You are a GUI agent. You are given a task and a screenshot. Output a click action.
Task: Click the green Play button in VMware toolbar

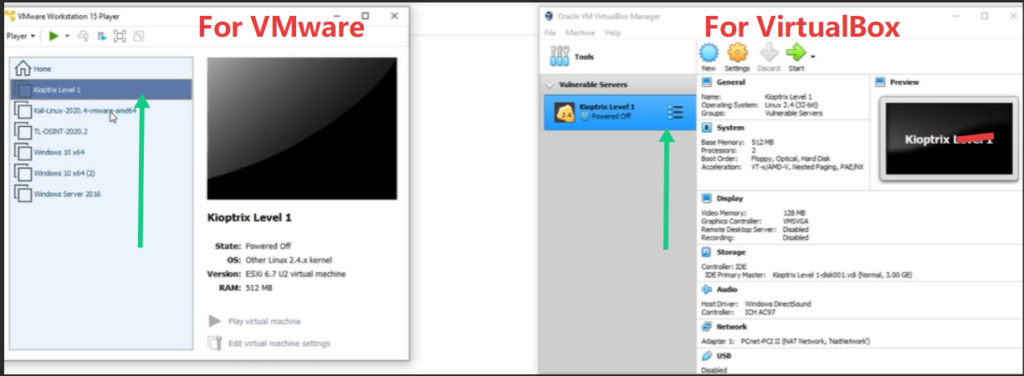coord(54,37)
